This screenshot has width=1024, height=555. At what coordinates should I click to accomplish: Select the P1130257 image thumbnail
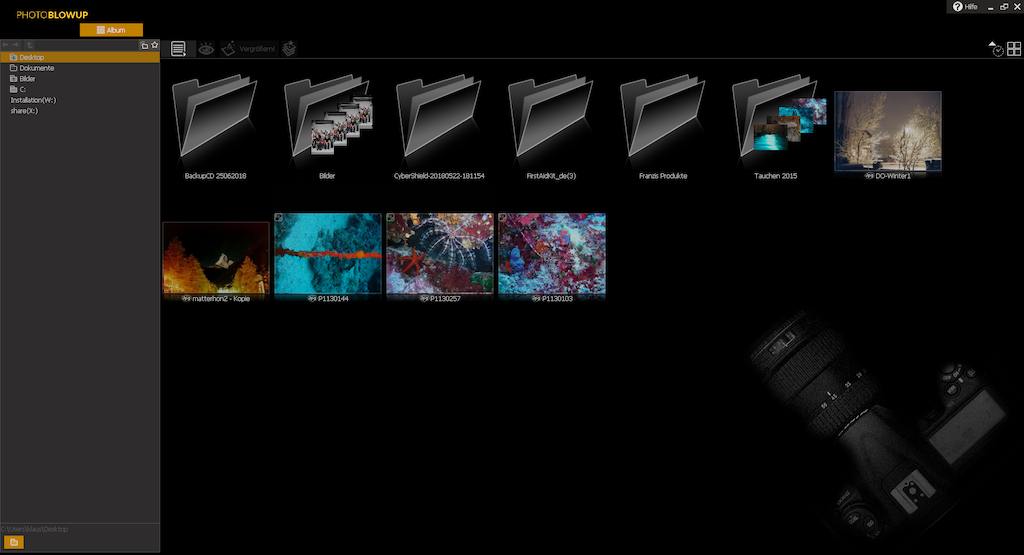click(x=441, y=254)
